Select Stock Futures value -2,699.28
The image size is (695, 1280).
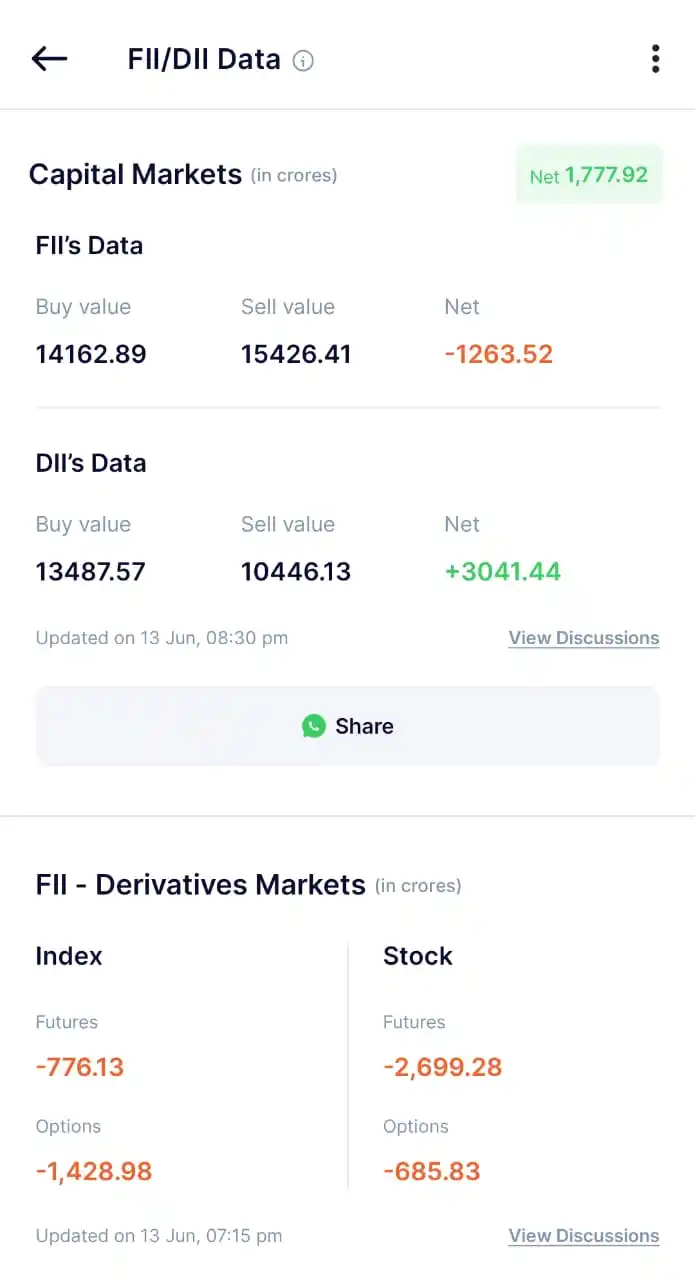tap(442, 1067)
